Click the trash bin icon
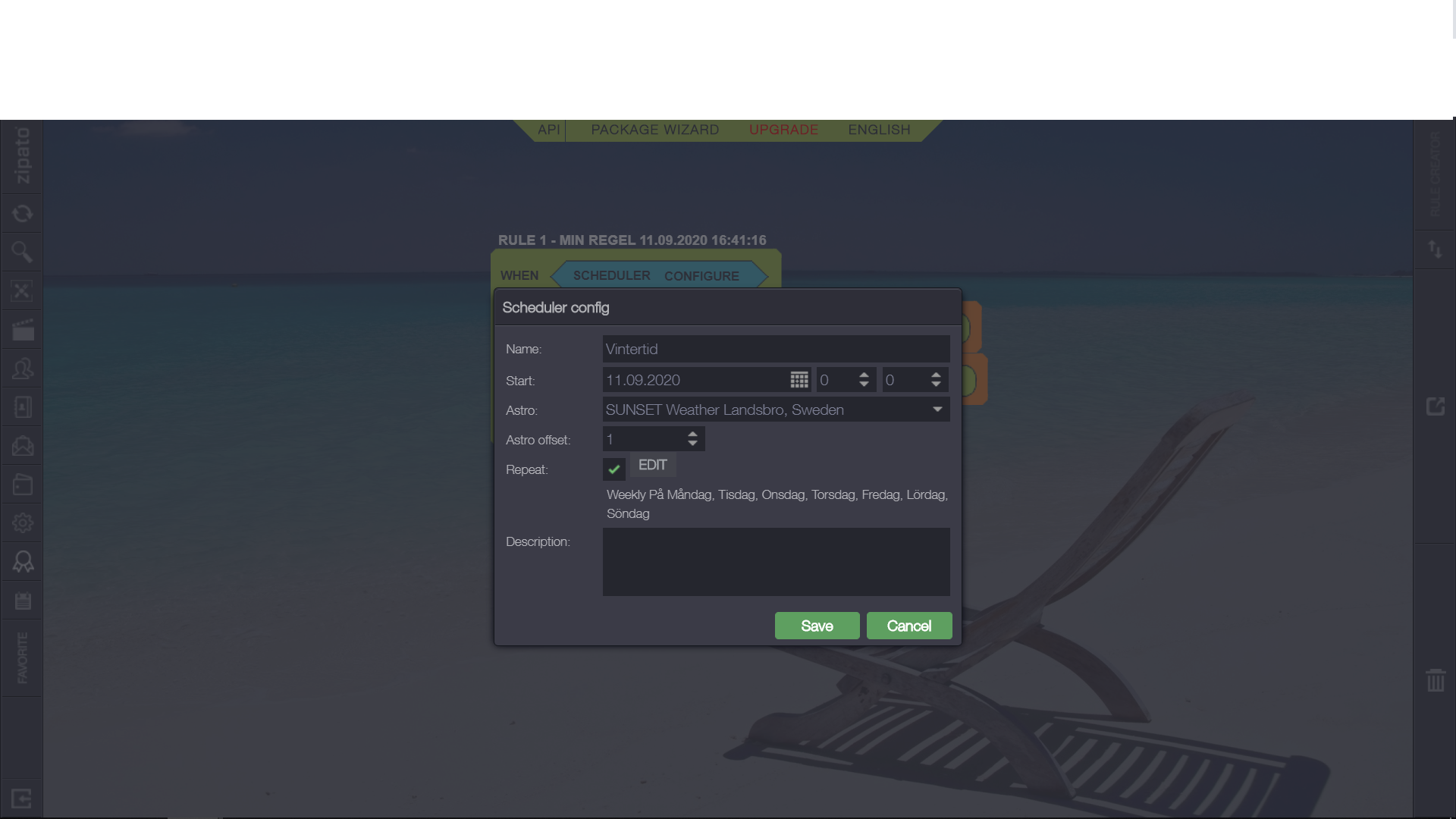The width and height of the screenshot is (1456, 819). [x=1435, y=680]
